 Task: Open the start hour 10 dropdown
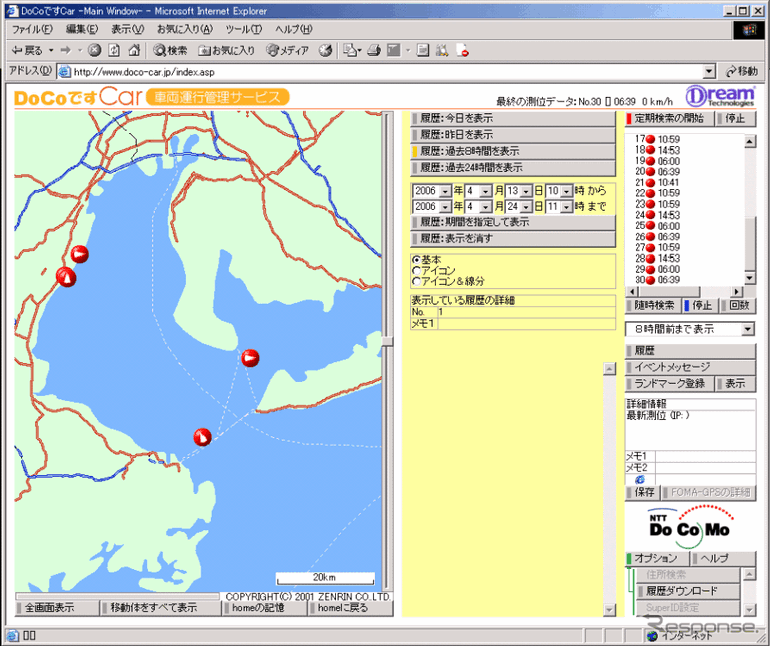[x=566, y=191]
